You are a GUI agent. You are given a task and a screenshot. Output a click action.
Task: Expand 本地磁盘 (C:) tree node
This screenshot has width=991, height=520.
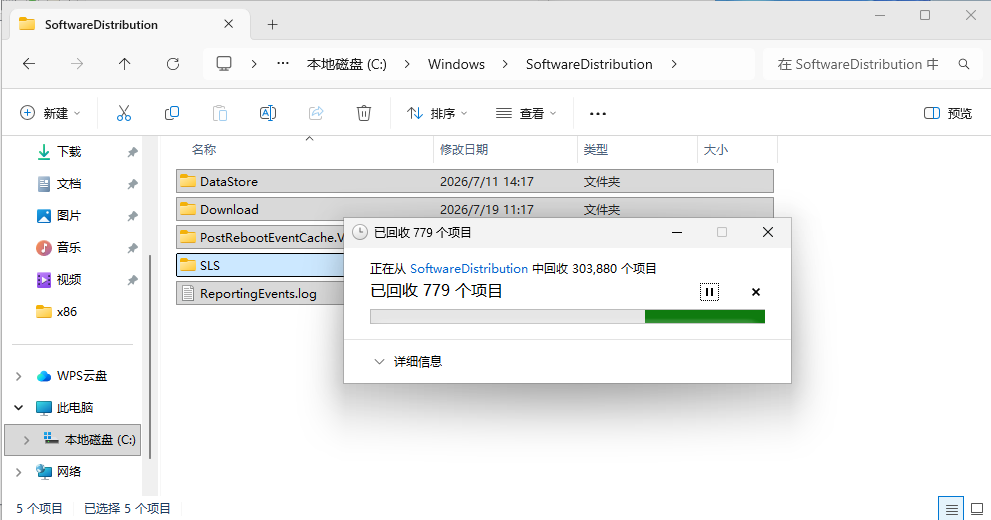[x=26, y=440]
